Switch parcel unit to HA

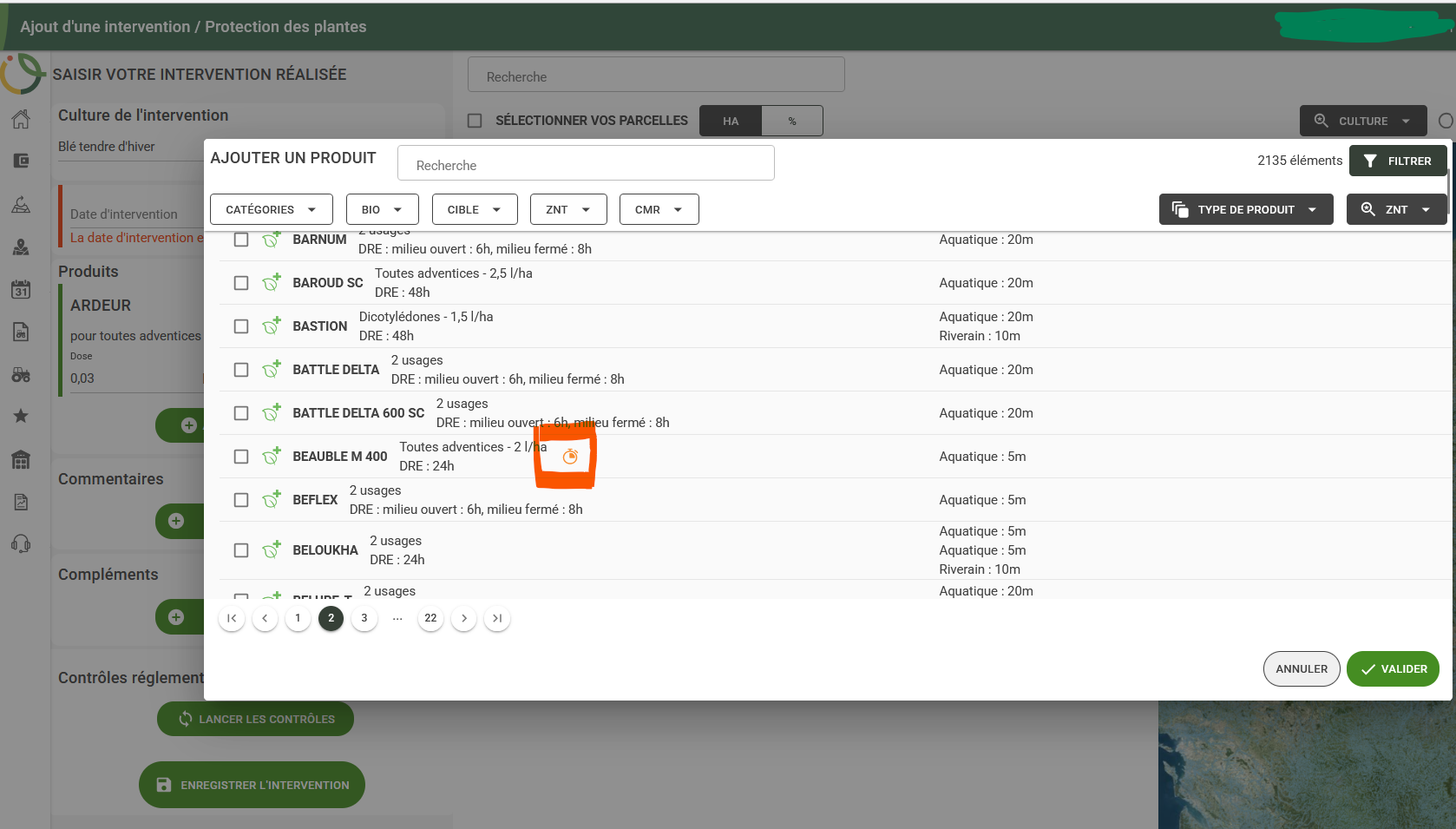731,121
